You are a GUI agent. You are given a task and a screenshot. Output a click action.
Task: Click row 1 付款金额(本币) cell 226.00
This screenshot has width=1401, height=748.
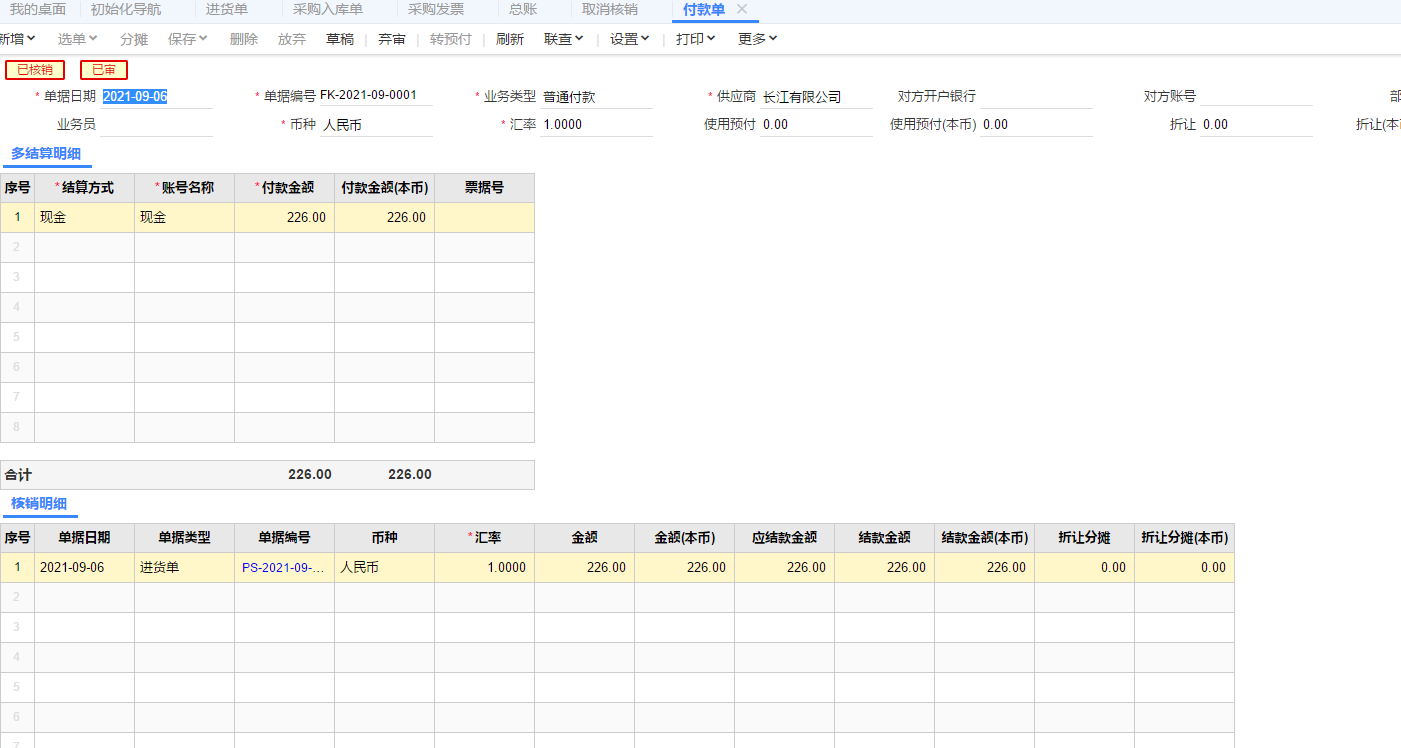coord(384,218)
